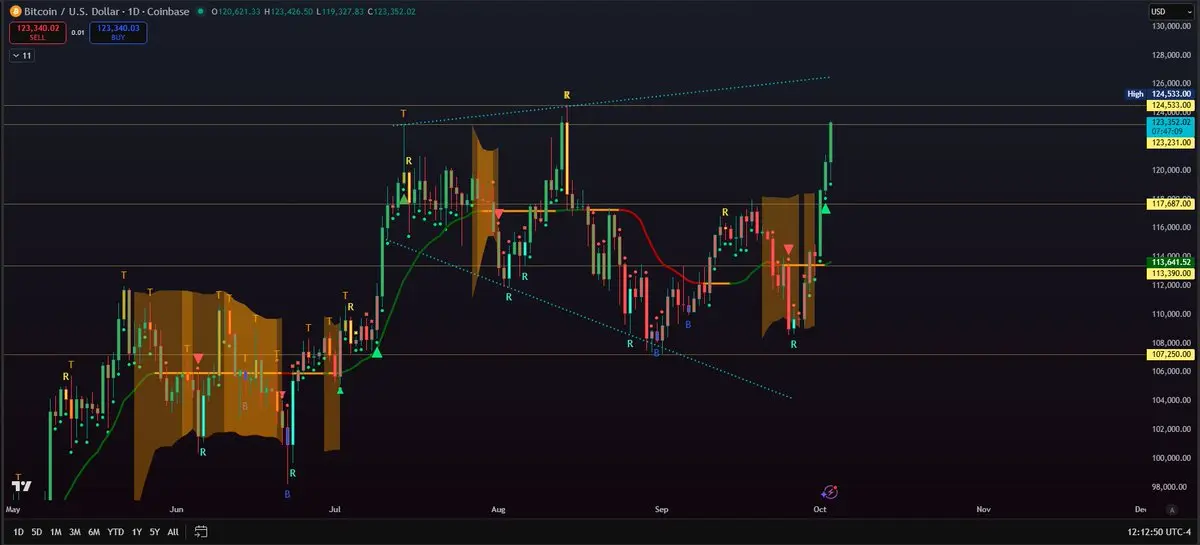Click the purple lightning event icon near Oct

pyautogui.click(x=829, y=491)
